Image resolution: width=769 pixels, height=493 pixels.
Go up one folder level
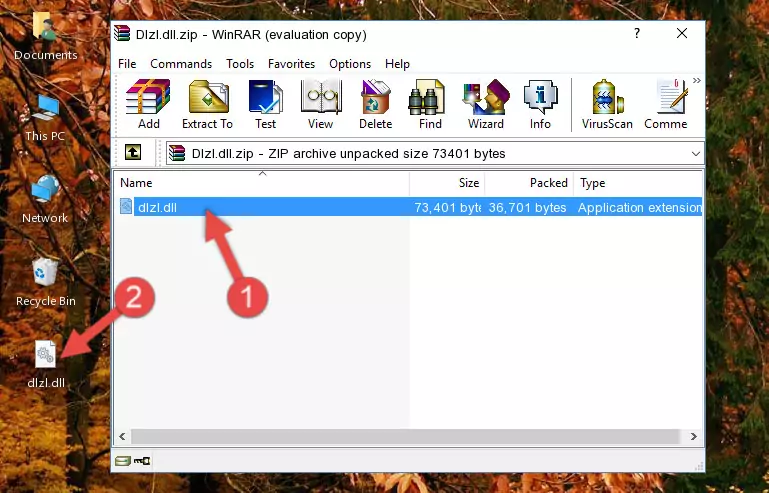(133, 153)
